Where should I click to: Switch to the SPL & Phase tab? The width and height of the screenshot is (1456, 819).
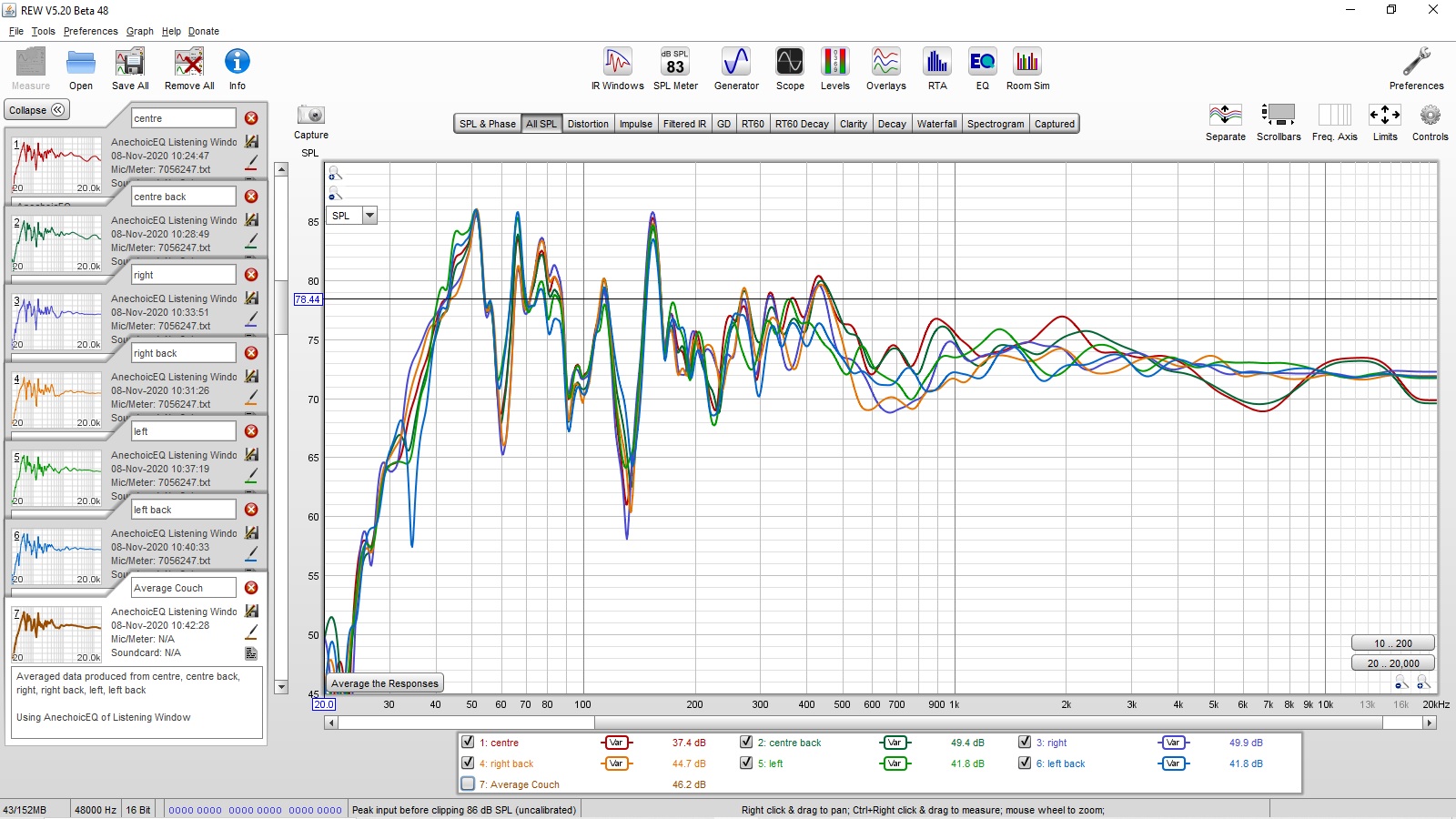pos(488,124)
